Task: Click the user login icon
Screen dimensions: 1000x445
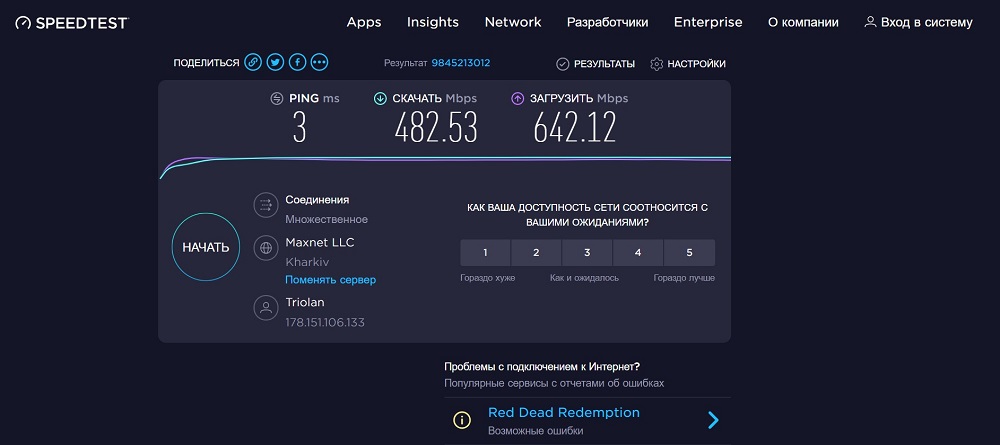Action: (870, 22)
